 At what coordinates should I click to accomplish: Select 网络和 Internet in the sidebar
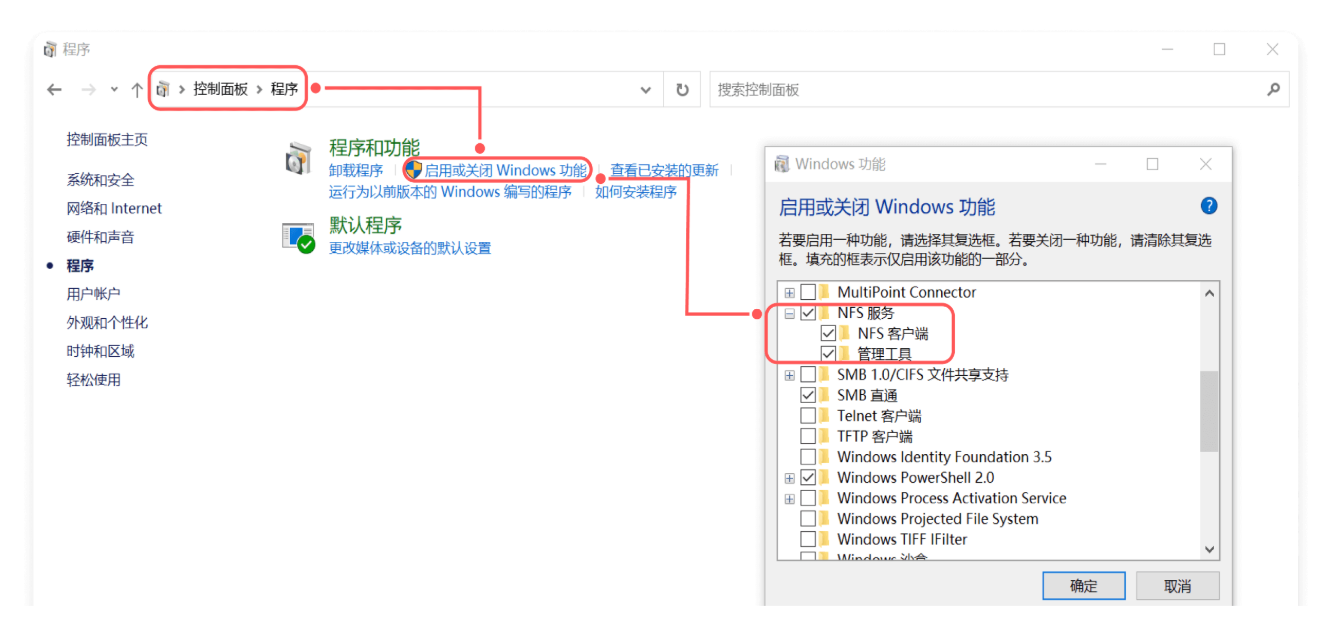[114, 208]
